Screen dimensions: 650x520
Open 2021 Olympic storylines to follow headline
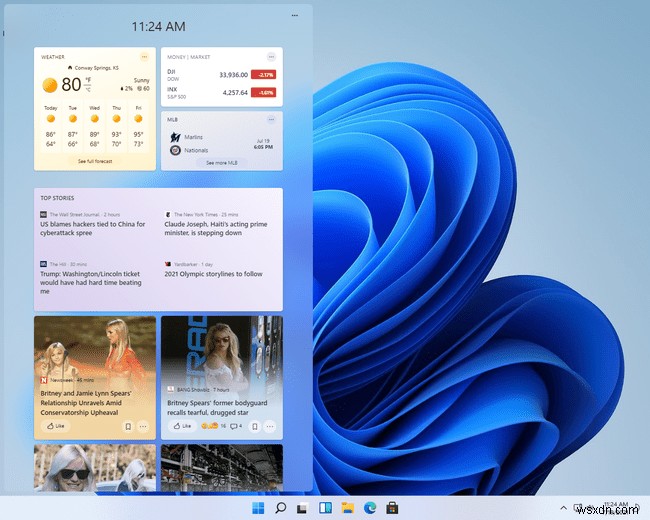[x=213, y=274]
